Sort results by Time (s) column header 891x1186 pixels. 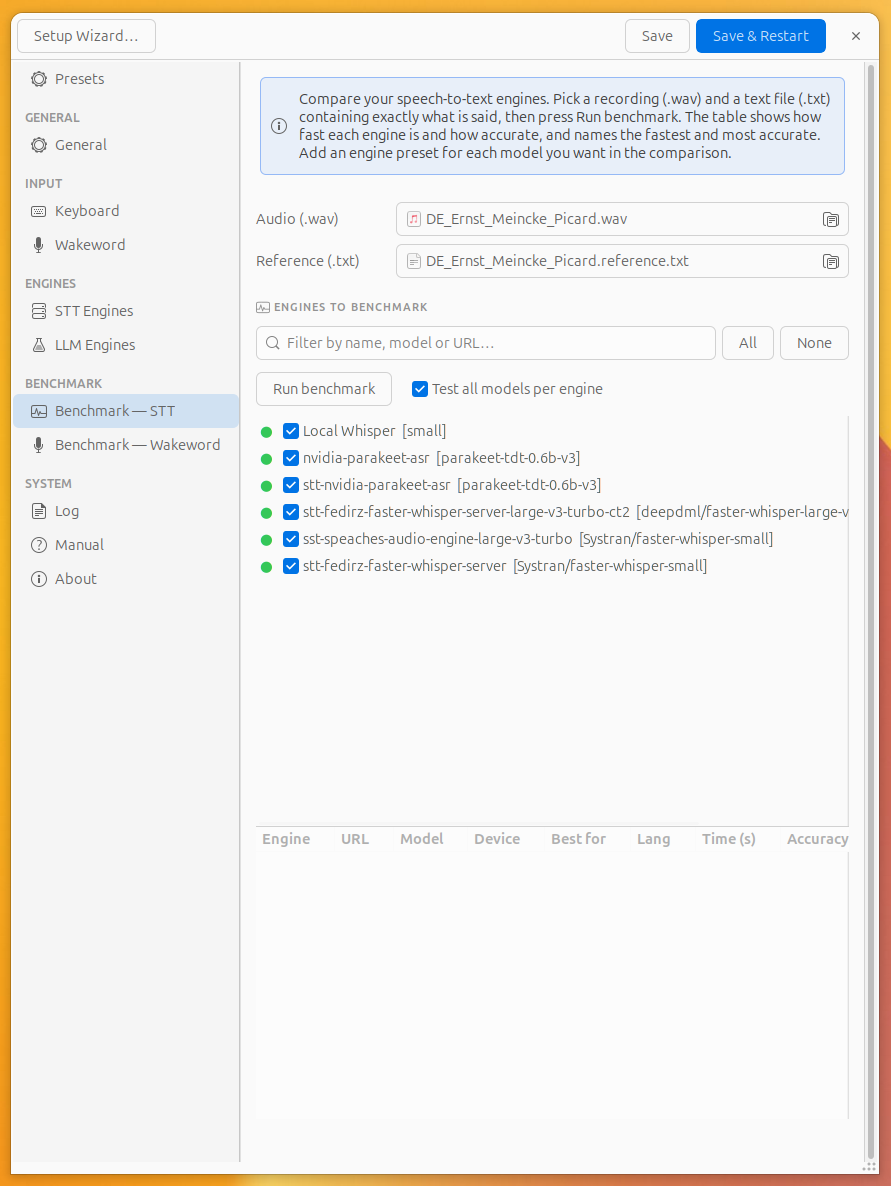pos(728,839)
